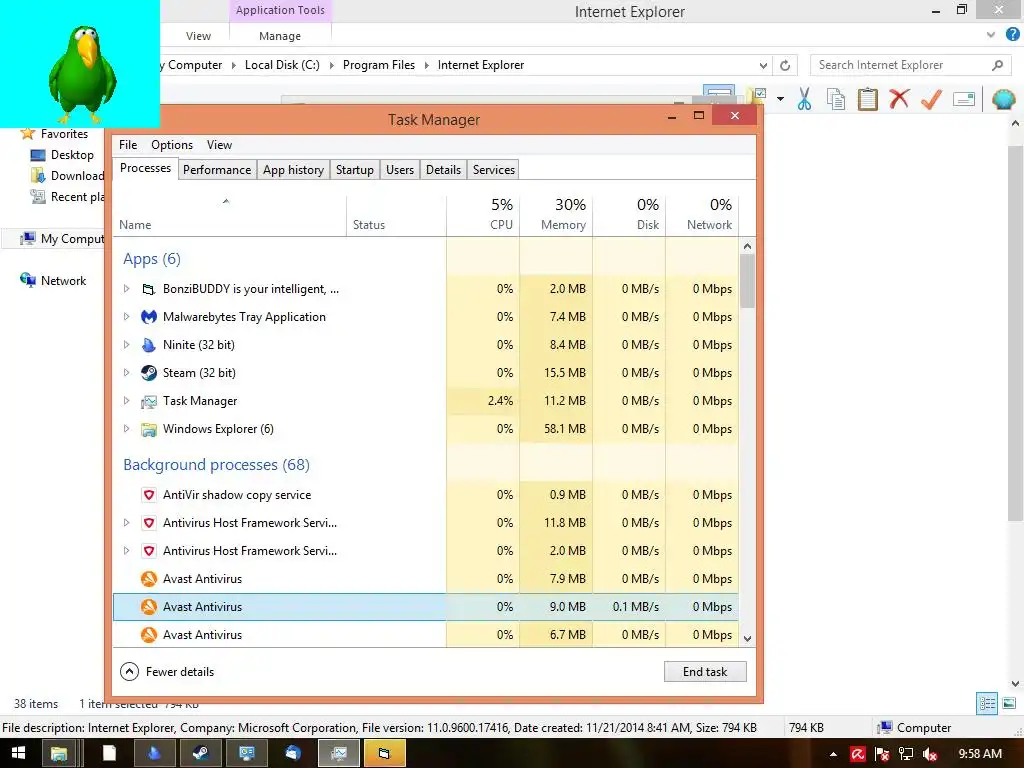The image size is (1024, 768).
Task: Click the Task Manager vertical scrollbar thumb
Action: click(747, 281)
